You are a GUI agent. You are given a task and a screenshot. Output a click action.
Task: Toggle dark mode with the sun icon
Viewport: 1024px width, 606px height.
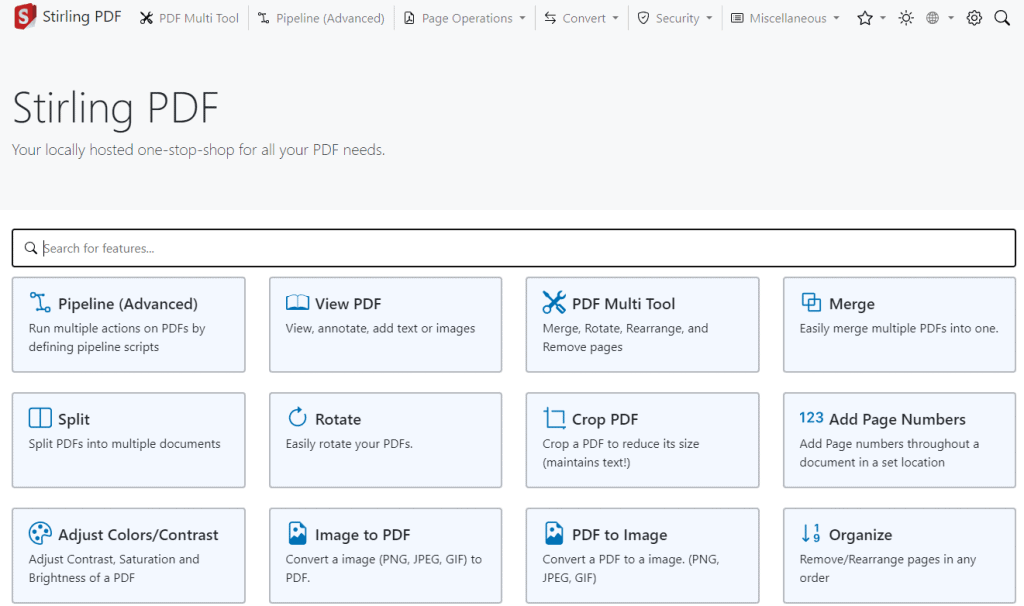[906, 18]
